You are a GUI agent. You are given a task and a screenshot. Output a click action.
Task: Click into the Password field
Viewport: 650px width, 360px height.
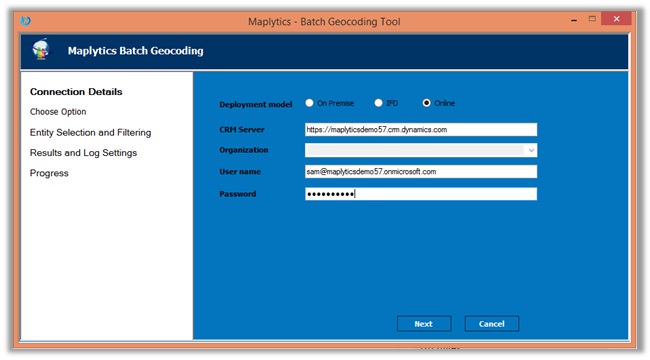pyautogui.click(x=421, y=194)
